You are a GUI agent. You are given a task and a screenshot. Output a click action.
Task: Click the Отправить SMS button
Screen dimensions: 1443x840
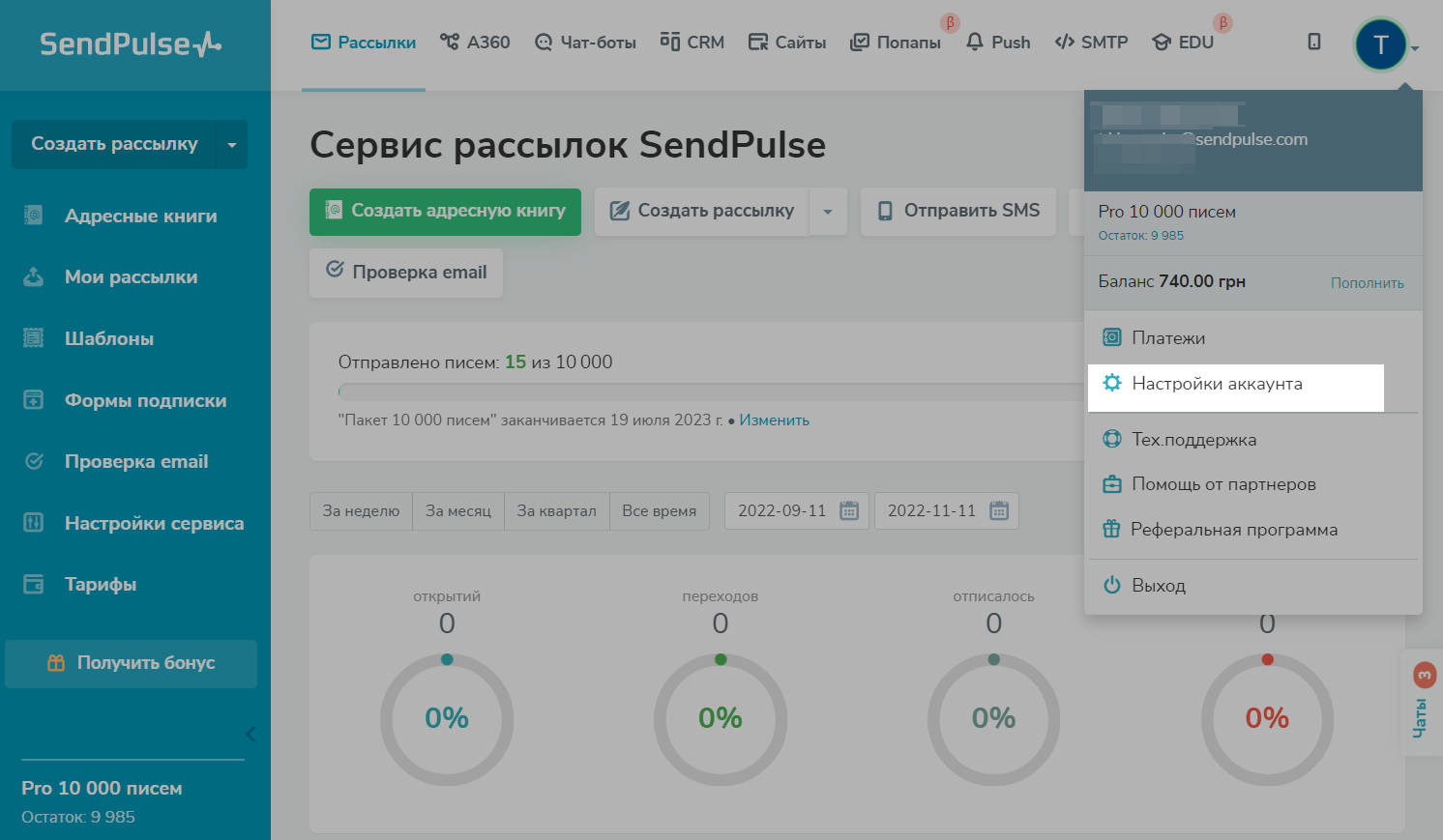[x=957, y=212]
